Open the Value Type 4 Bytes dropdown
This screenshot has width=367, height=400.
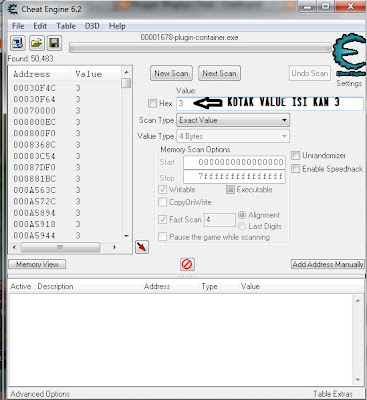pos(233,136)
